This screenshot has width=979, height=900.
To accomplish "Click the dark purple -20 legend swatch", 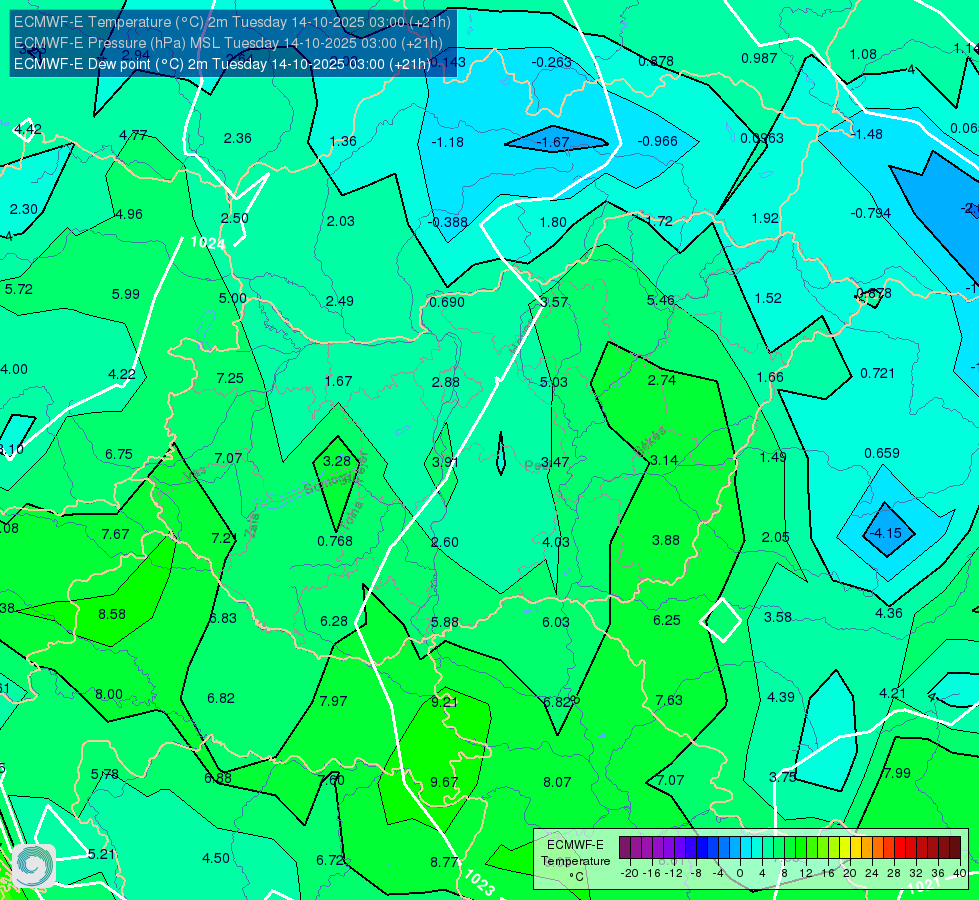I will coord(624,848).
